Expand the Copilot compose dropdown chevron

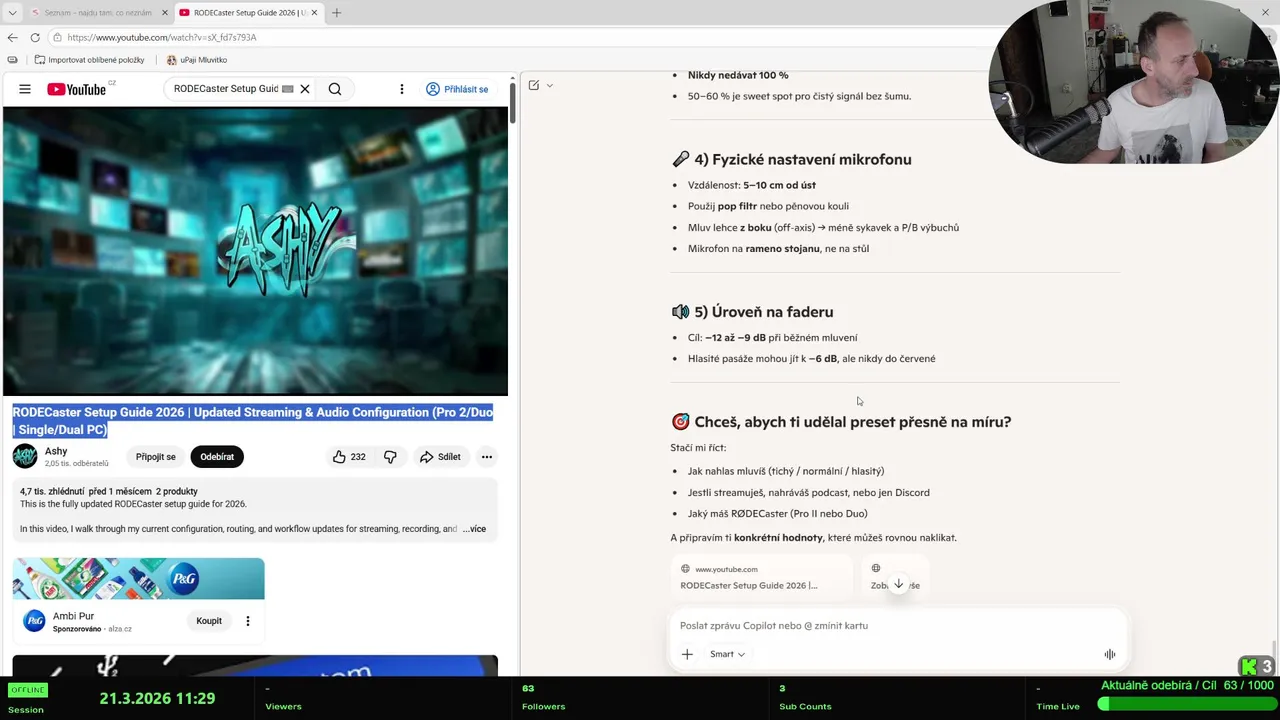coord(550,85)
